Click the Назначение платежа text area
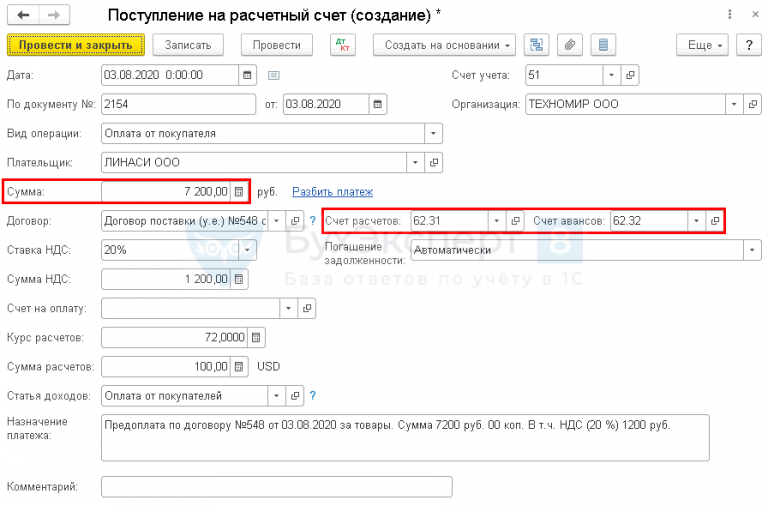The width and height of the screenshot is (768, 506). 405,437
